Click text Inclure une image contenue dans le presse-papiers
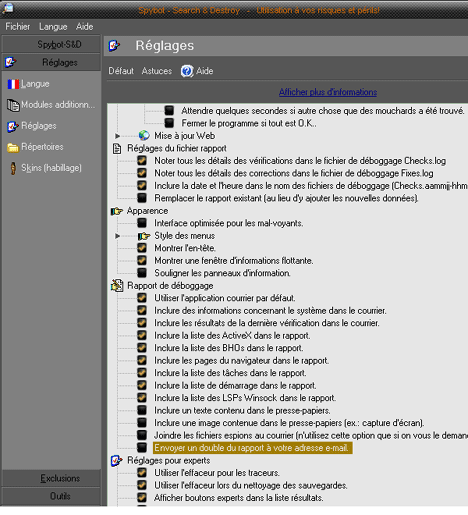Viewport: 468px width, 515px height. click(289, 423)
